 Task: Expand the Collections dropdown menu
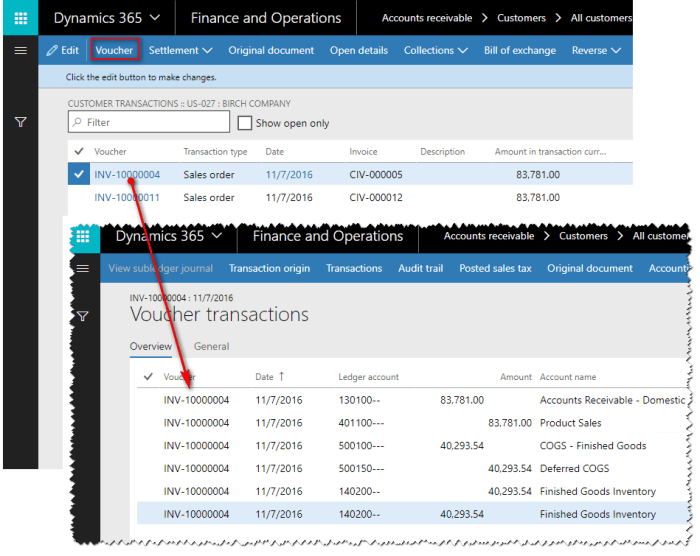click(x=436, y=50)
